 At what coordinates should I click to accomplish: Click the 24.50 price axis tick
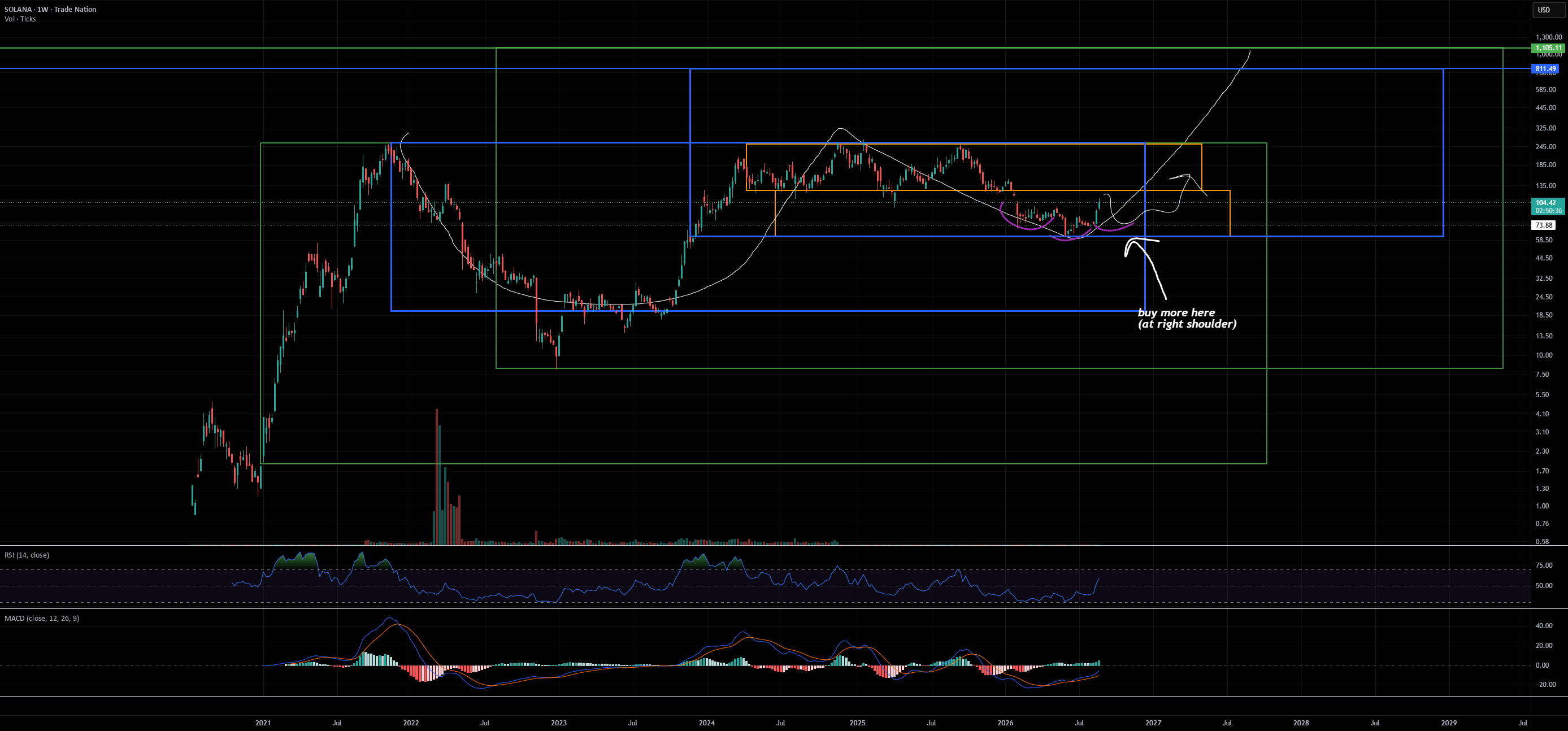coord(1544,297)
